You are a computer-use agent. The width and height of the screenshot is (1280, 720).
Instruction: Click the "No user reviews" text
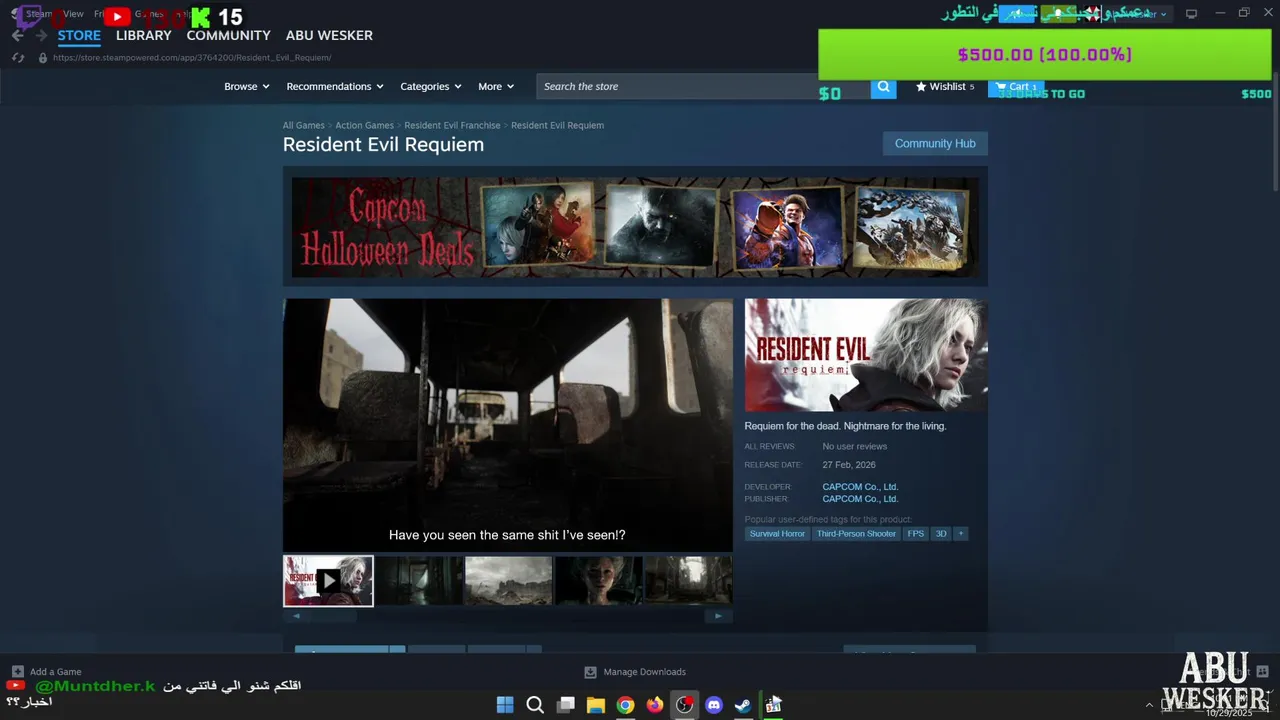[x=855, y=447]
